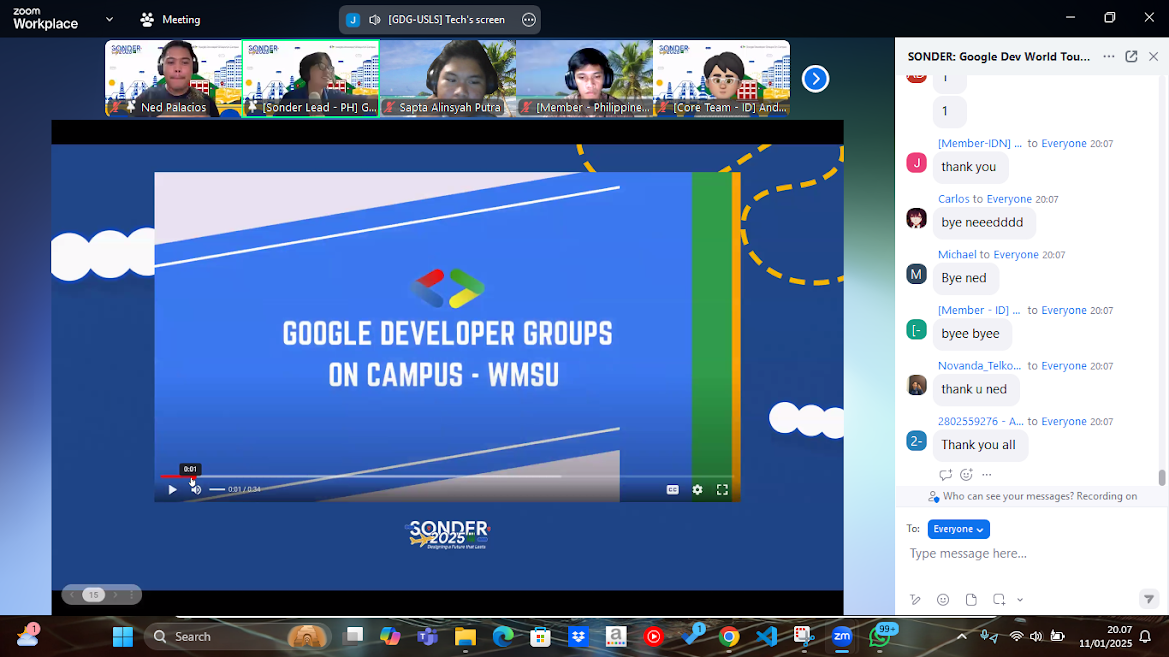Go to previous slide arrow in slide navigator
The height and width of the screenshot is (657, 1169).
coord(72,595)
